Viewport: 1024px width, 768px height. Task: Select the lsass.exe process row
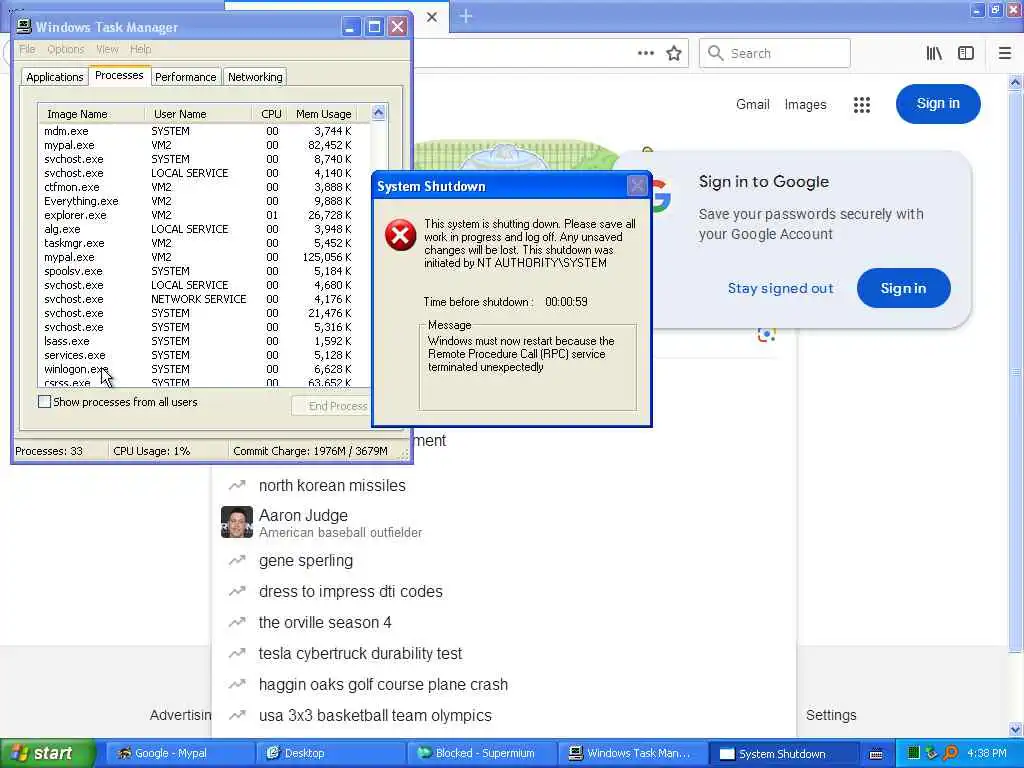(204, 341)
